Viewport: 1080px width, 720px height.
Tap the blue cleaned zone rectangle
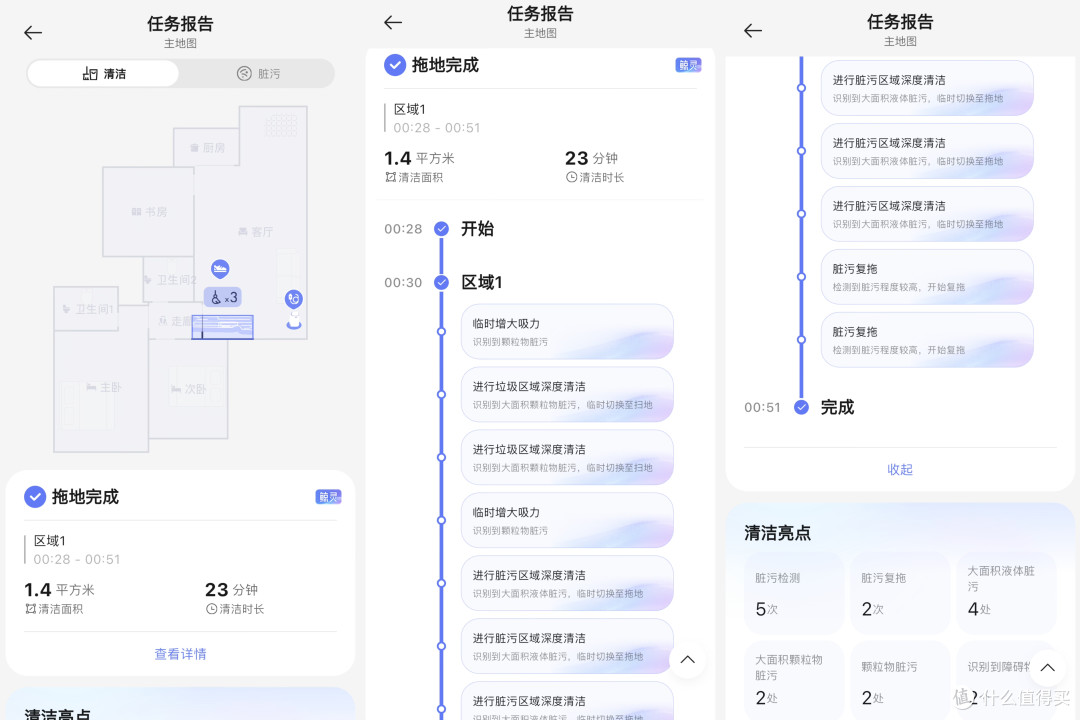coord(222,327)
